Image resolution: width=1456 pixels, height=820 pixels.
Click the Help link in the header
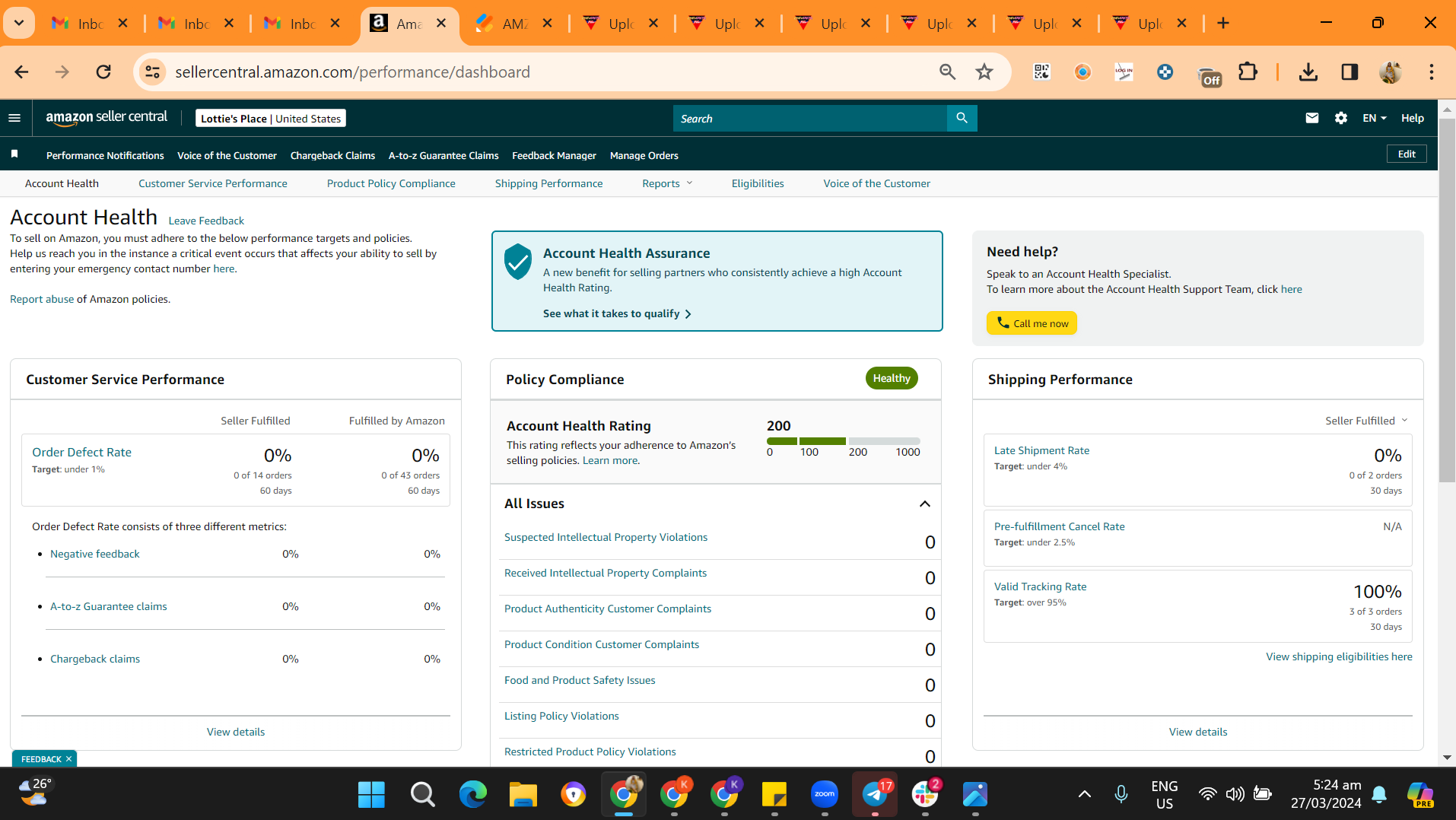[x=1412, y=118]
